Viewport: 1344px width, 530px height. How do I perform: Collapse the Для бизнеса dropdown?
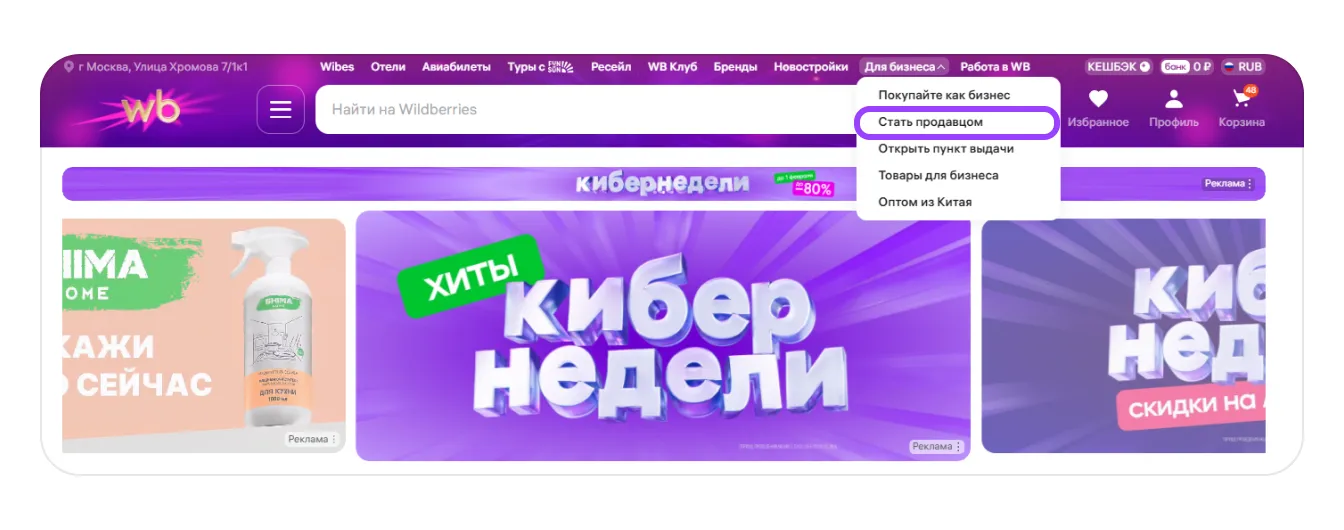click(x=904, y=67)
